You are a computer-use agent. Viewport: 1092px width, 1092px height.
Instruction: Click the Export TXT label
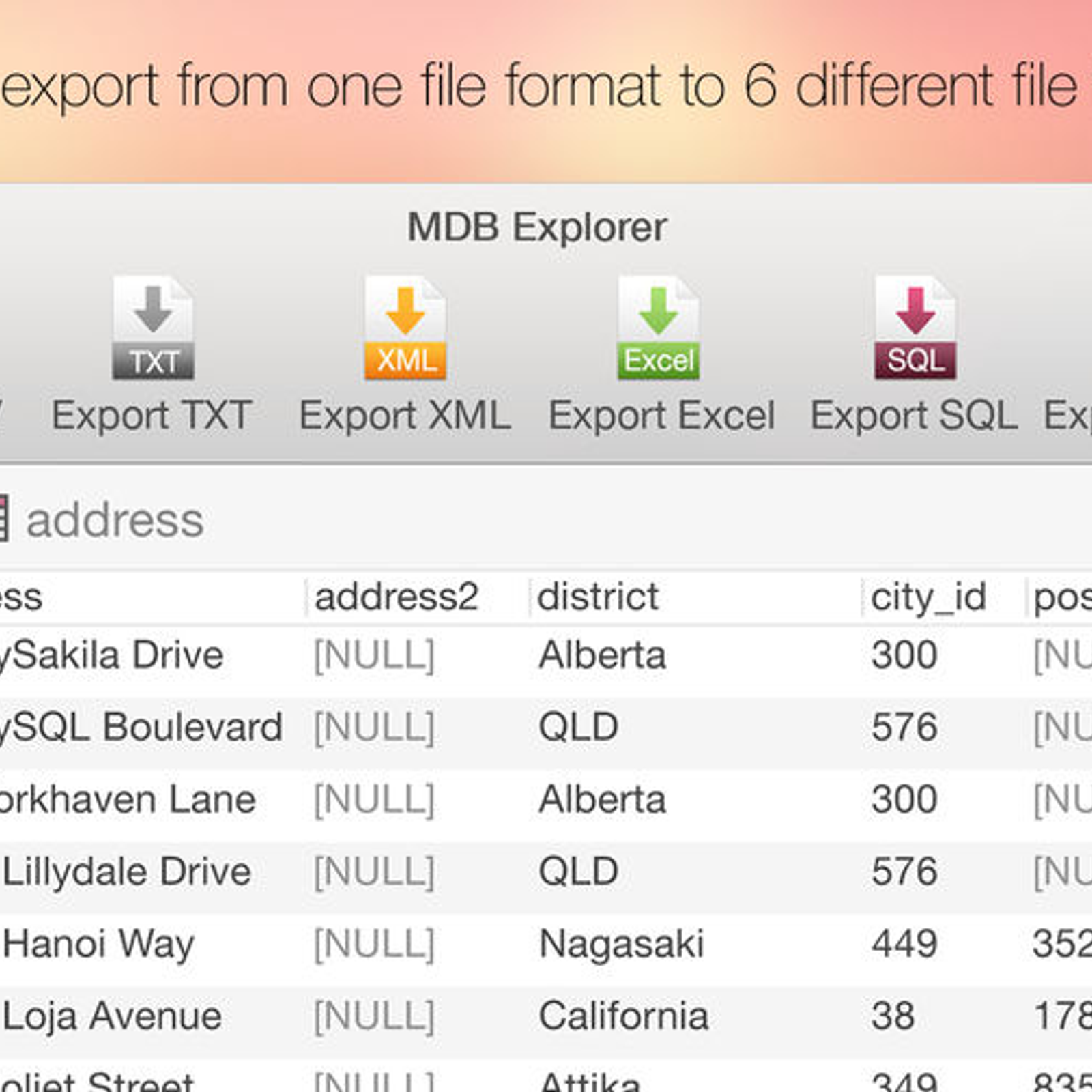[x=152, y=416]
